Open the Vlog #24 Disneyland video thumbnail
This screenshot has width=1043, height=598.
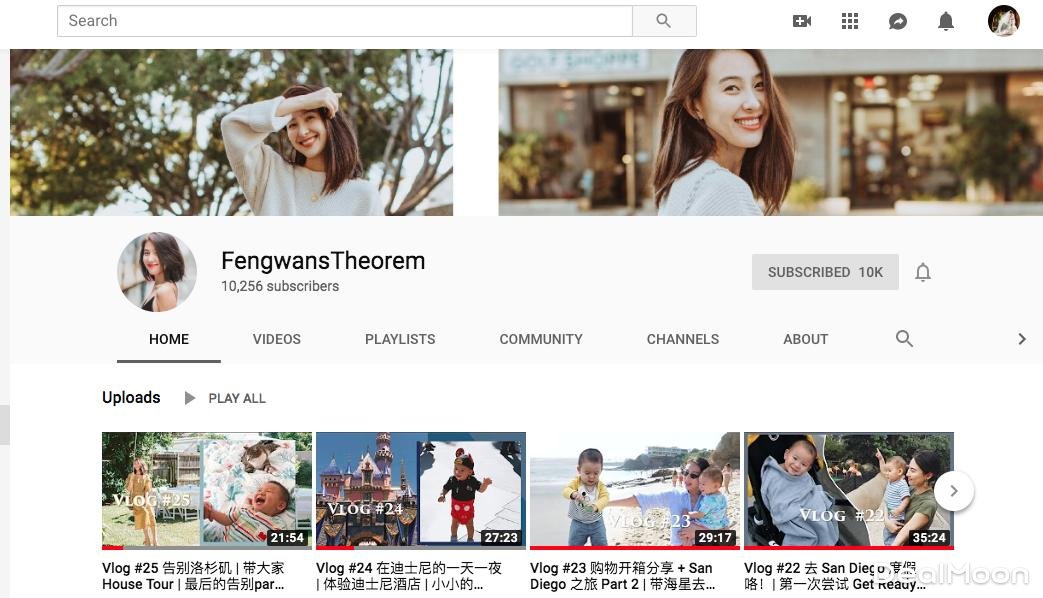coord(420,490)
